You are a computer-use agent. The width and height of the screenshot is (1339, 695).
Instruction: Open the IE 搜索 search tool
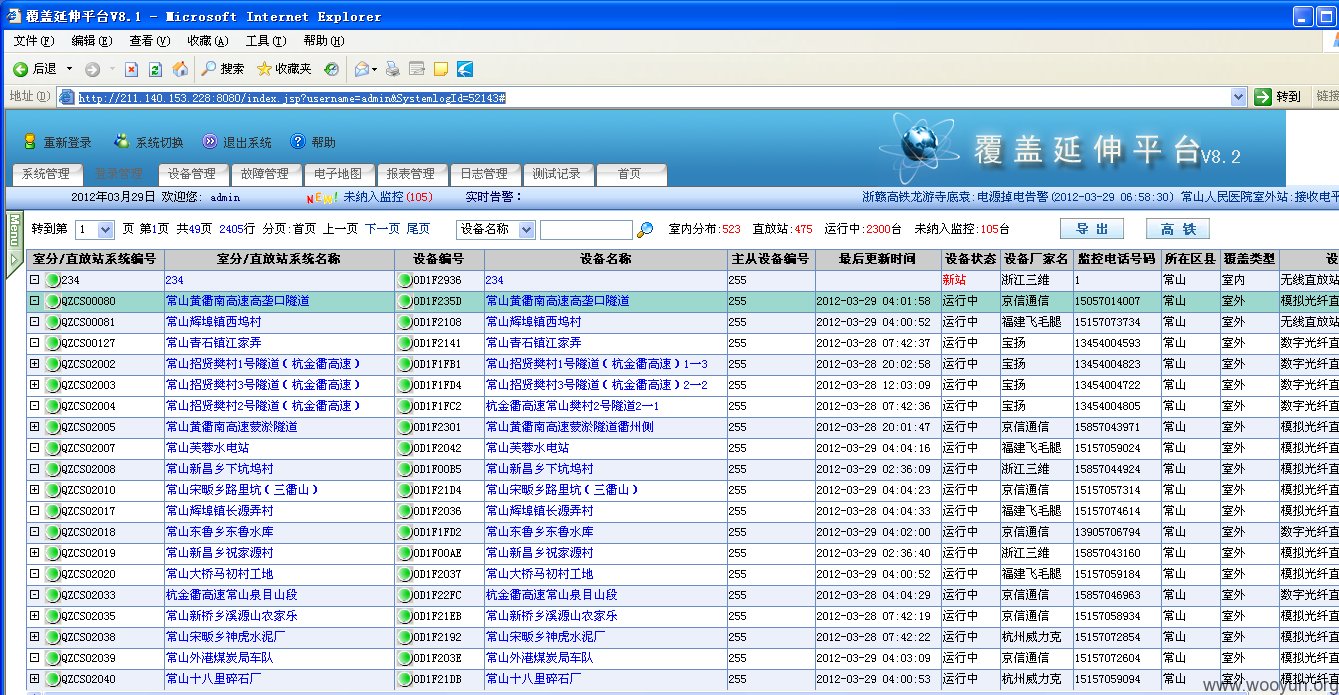[x=222, y=69]
